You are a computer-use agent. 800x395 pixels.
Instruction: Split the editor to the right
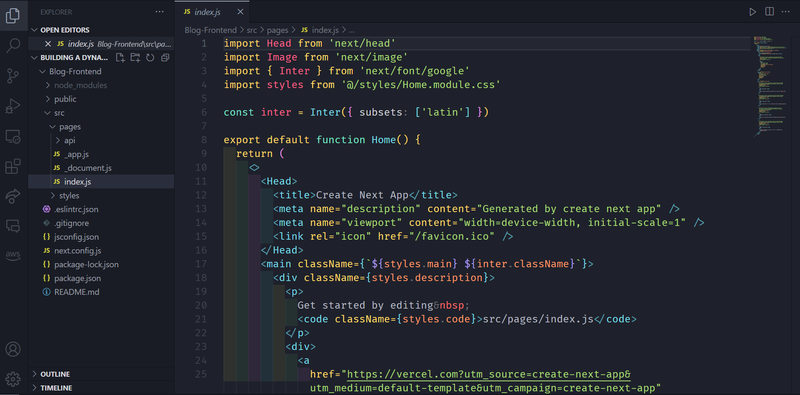pos(769,12)
